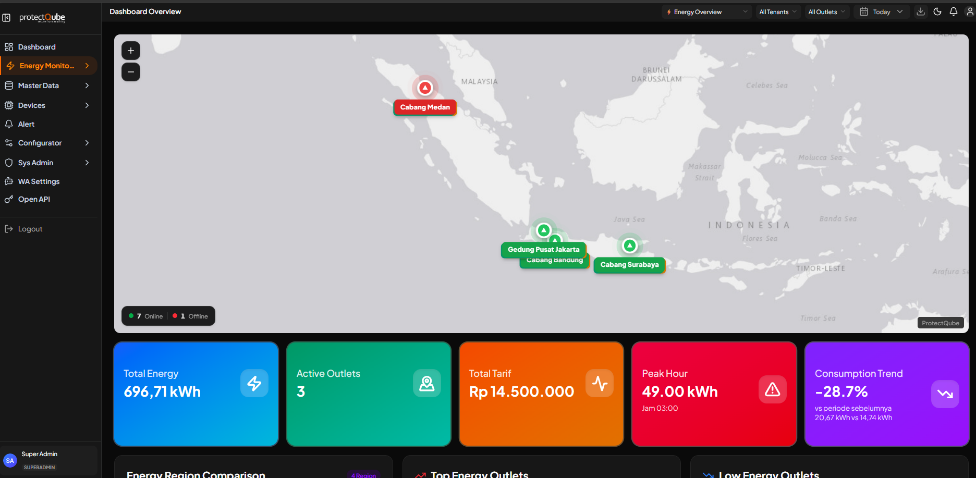
Task: Click the Logout door icon
Action: pos(9,228)
